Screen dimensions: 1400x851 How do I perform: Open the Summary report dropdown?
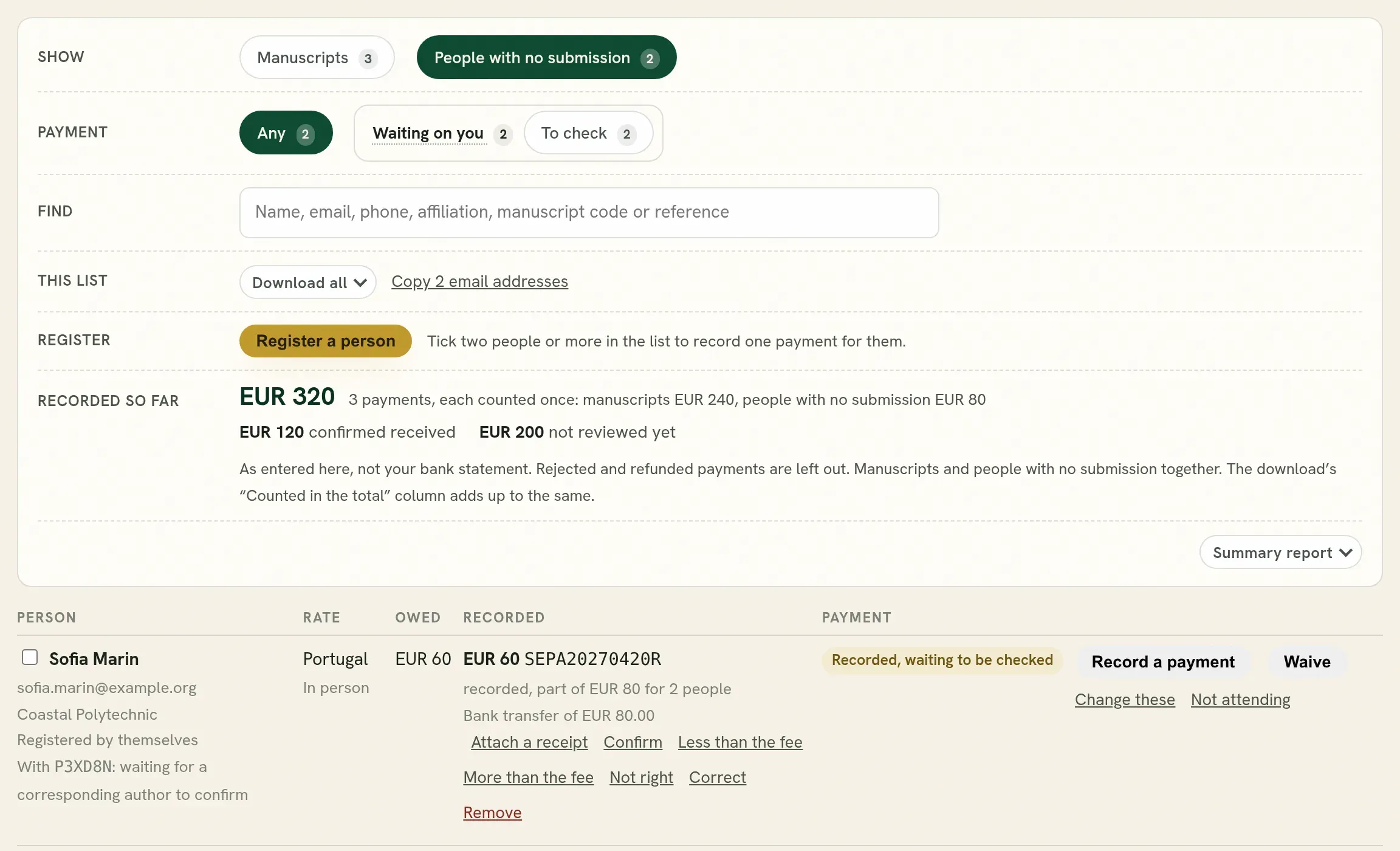tap(1280, 552)
